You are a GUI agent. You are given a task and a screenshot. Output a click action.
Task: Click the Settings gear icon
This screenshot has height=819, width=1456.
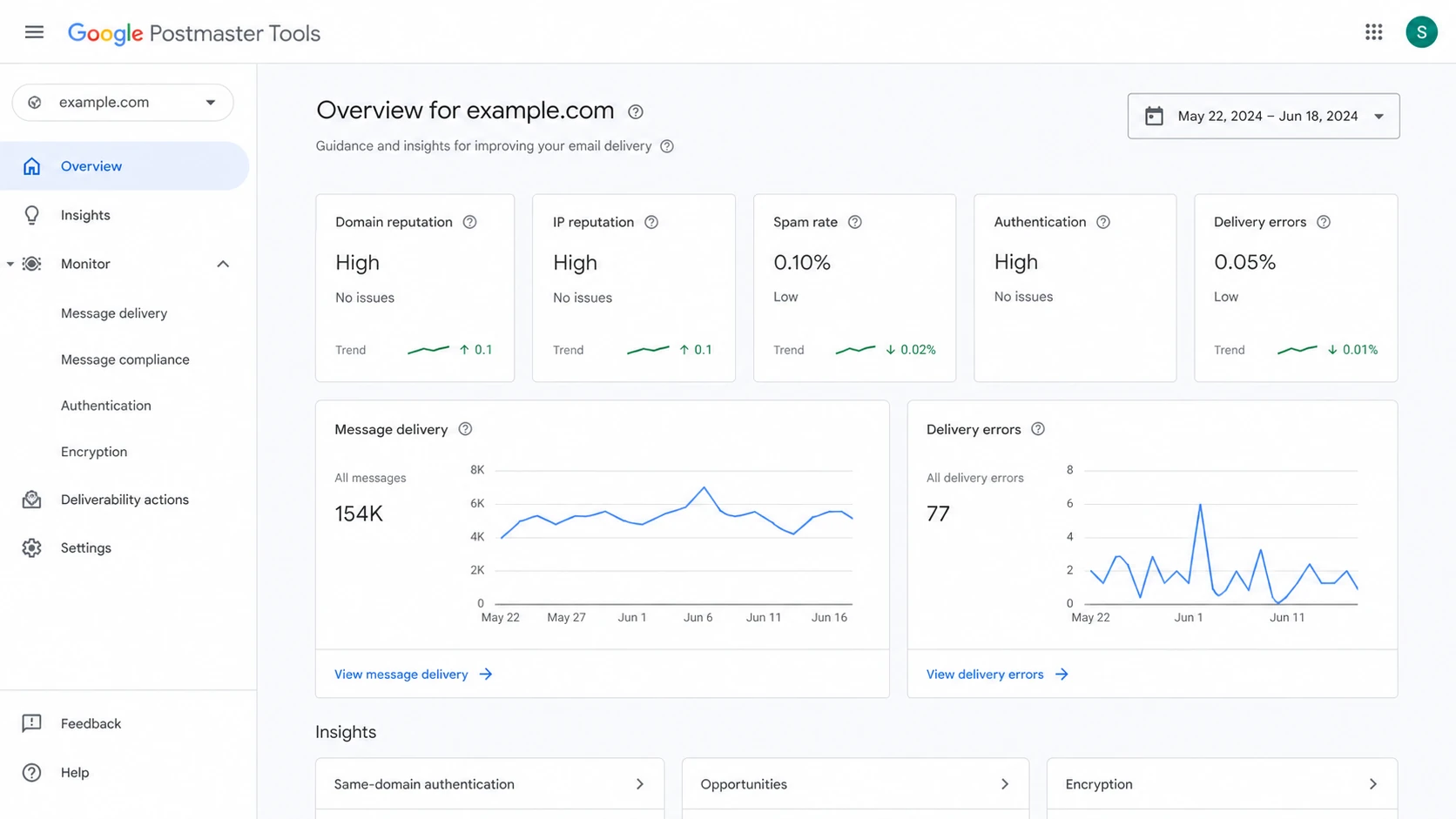tap(32, 547)
